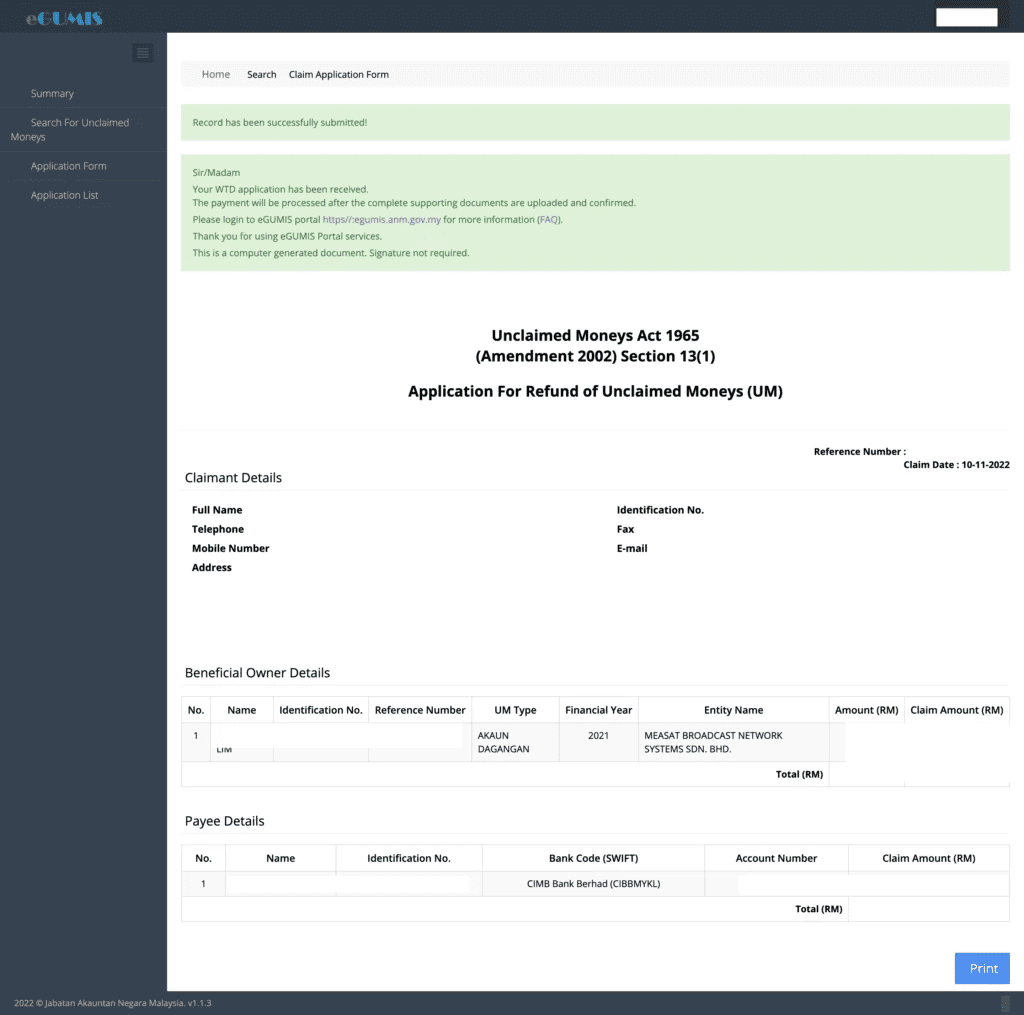This screenshot has width=1024, height=1015.
Task: Go to Application Form in sidebar
Action: (x=68, y=166)
